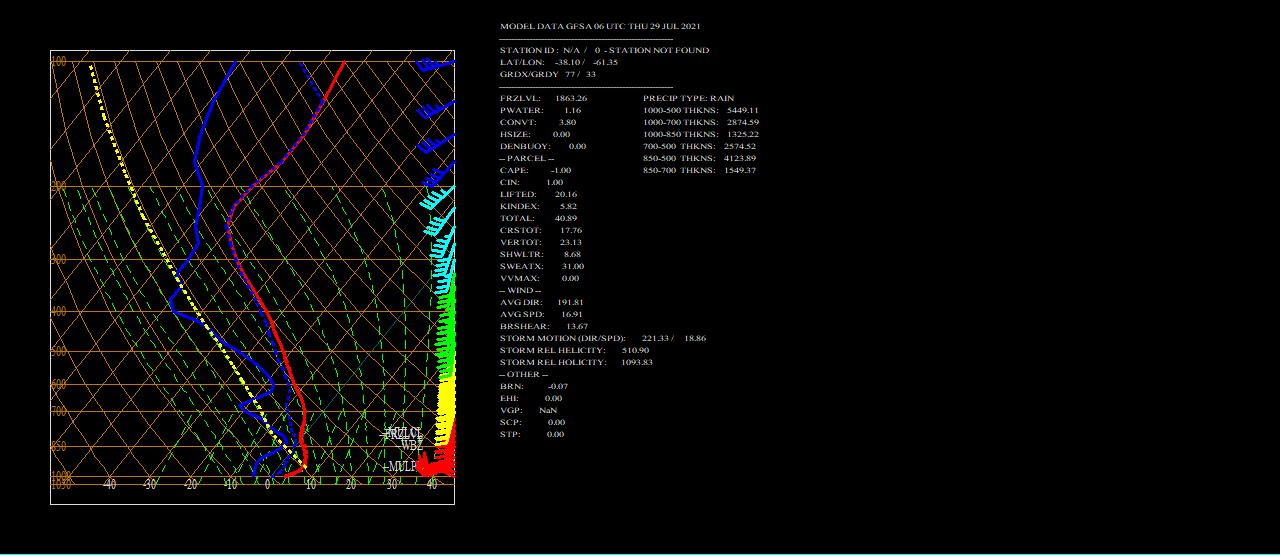Click the SCP row

coord(532,422)
